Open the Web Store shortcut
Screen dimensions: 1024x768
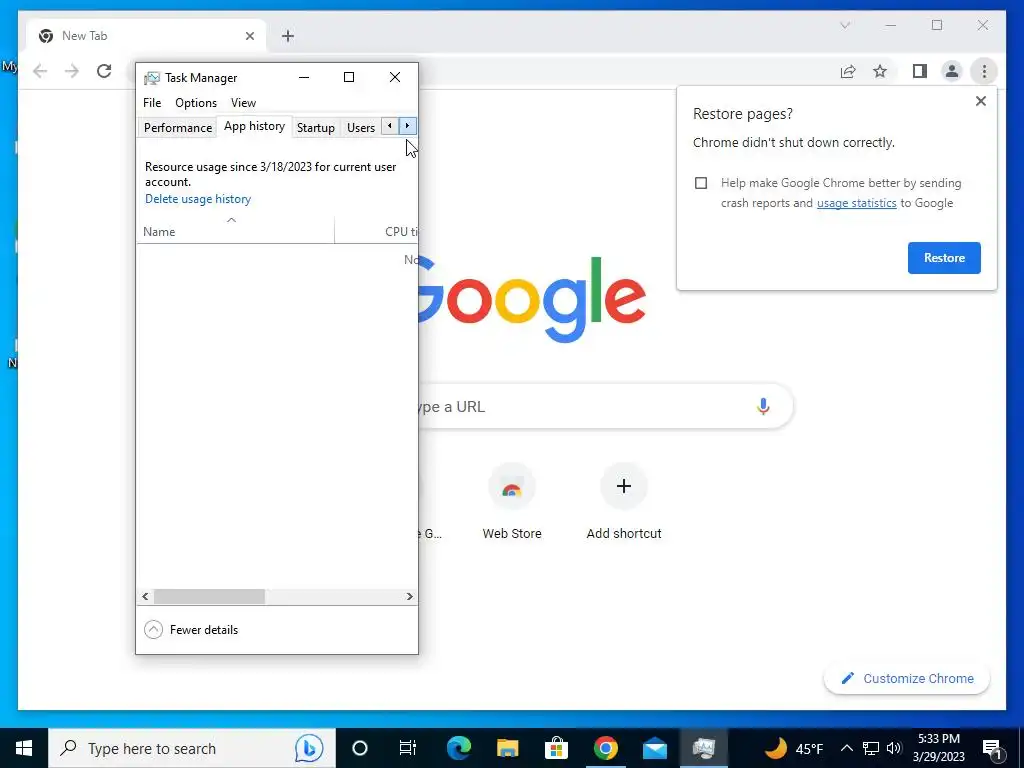click(512, 502)
